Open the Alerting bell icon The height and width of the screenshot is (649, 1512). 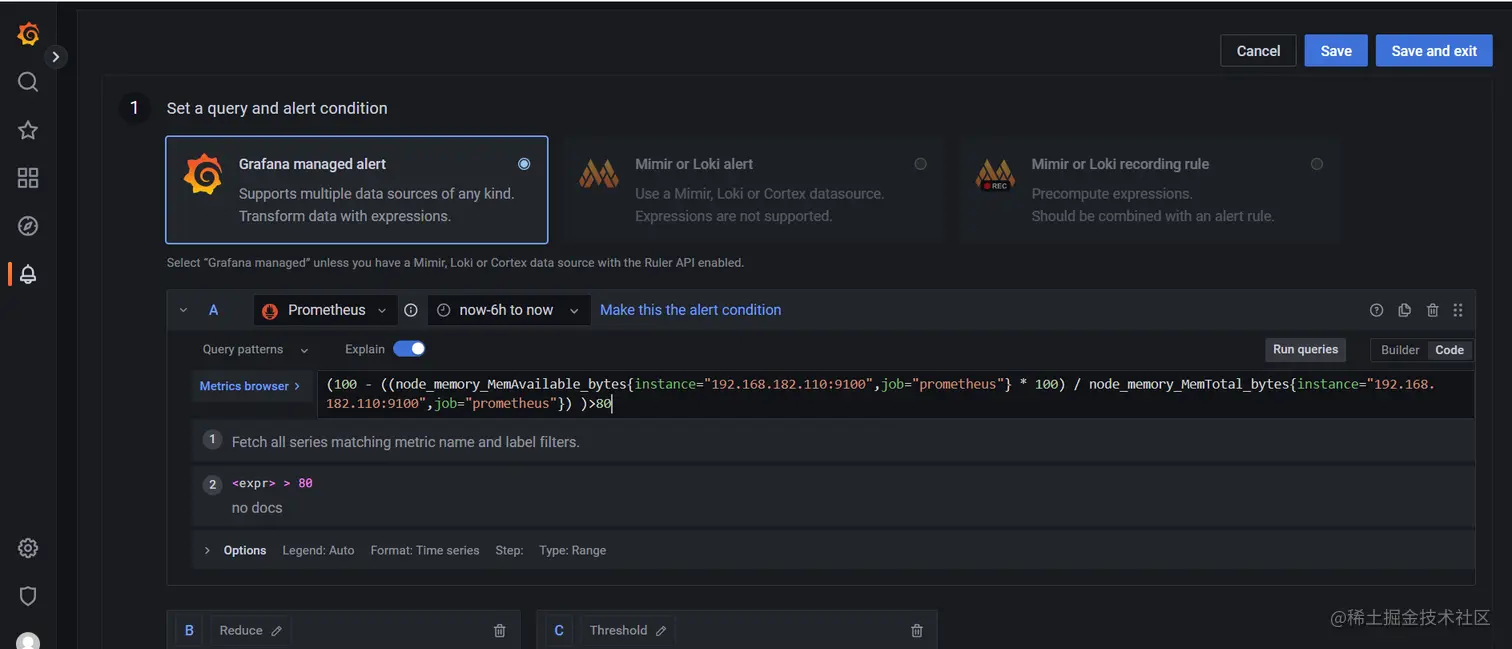click(28, 274)
